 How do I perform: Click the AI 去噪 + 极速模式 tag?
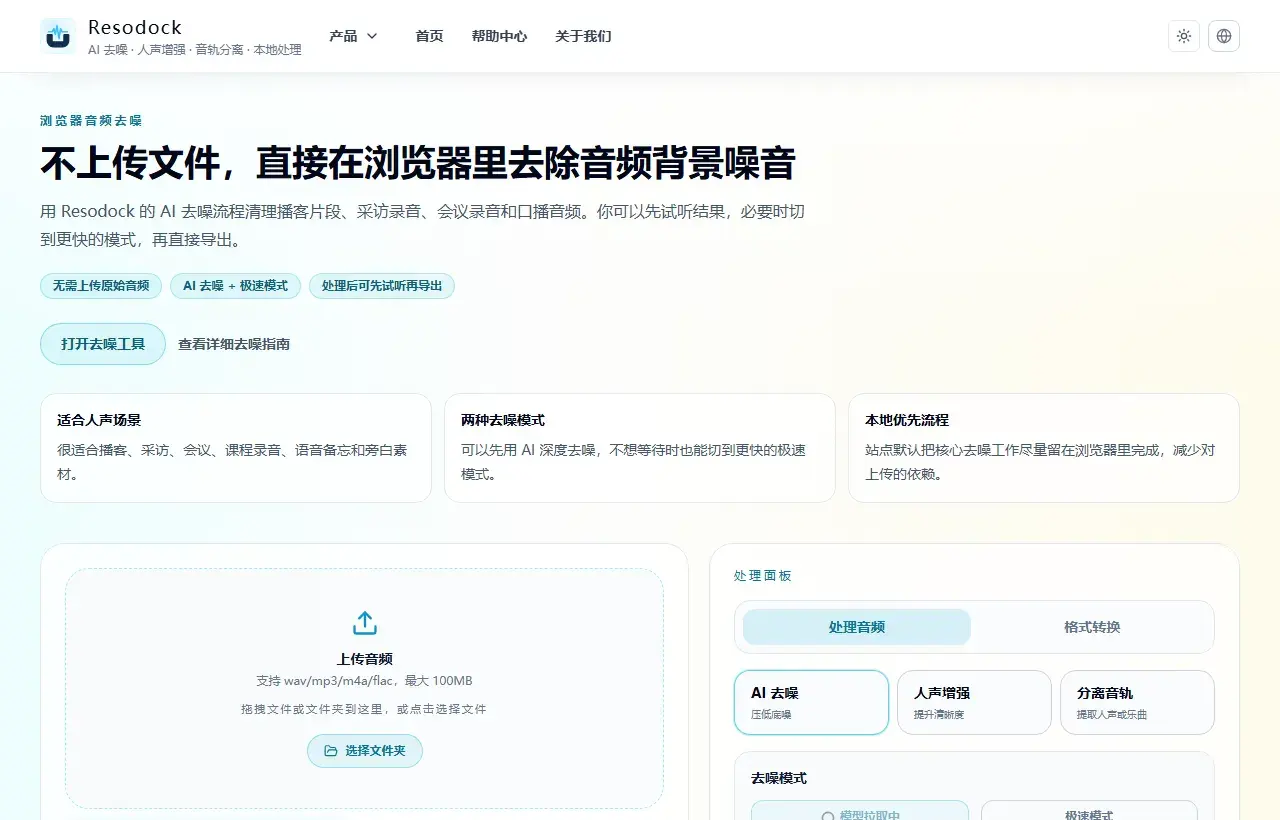[235, 286]
